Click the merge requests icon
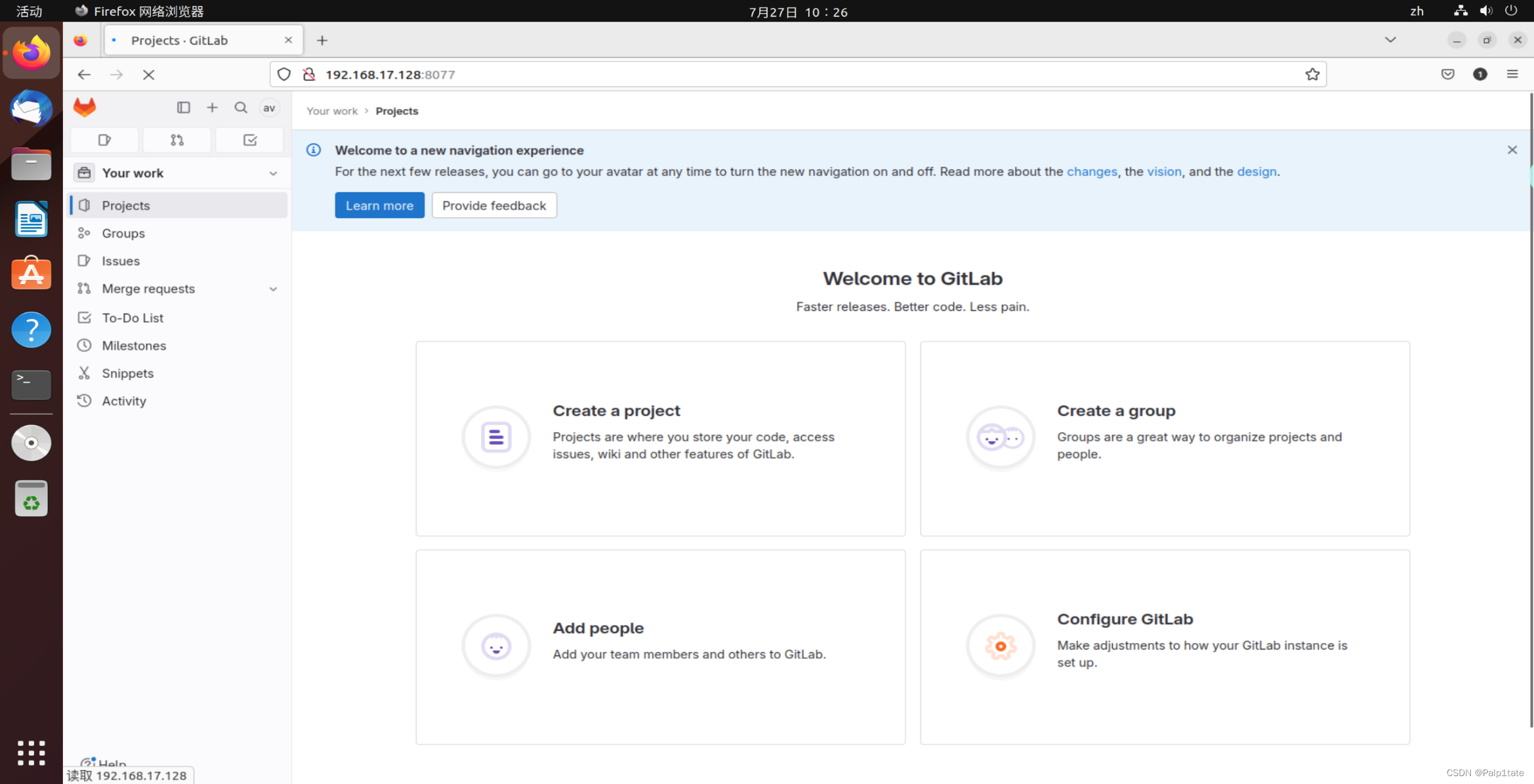 [177, 139]
